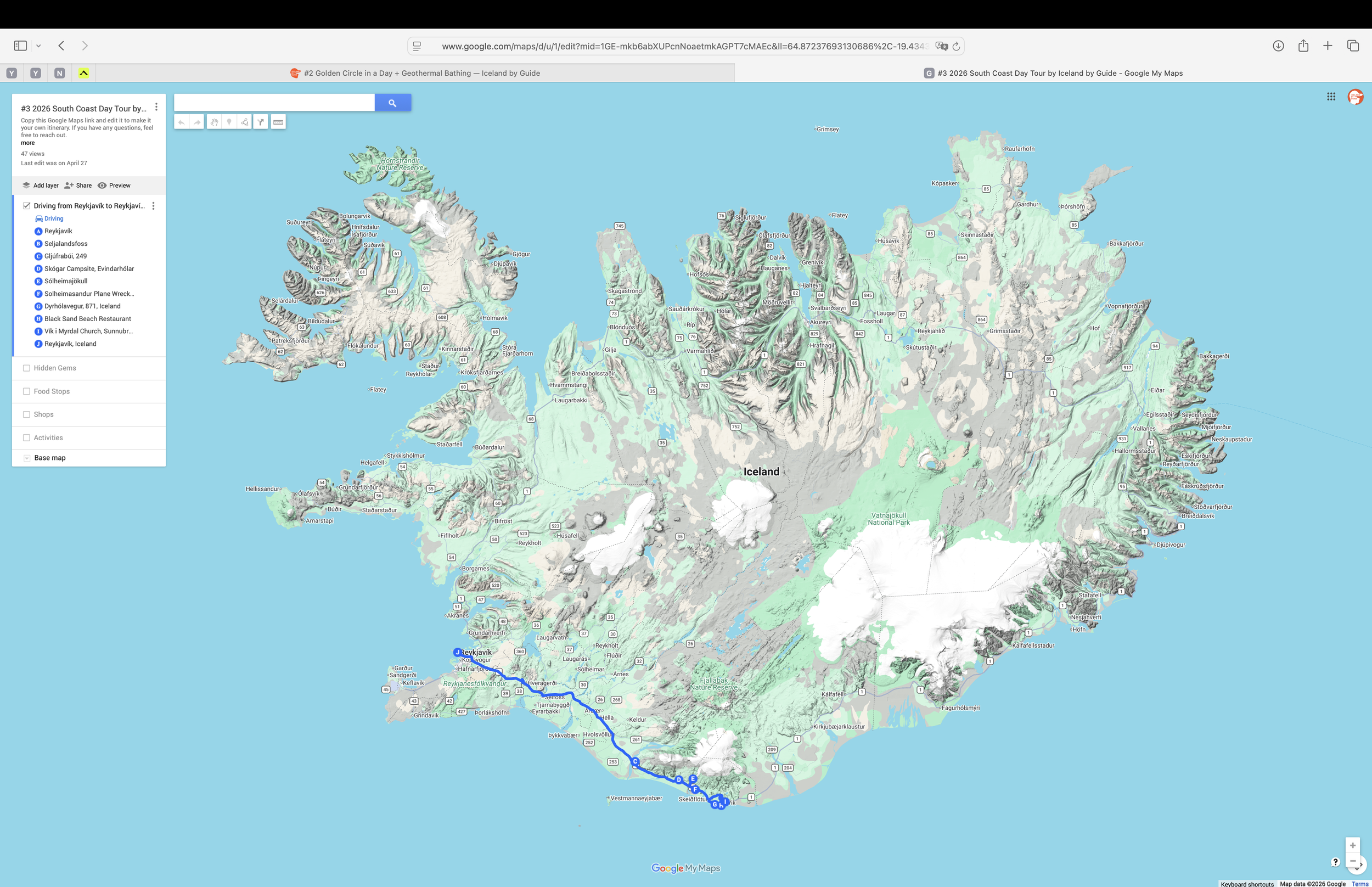Open first pinned Y tab
The height and width of the screenshot is (887, 1372).
12,73
